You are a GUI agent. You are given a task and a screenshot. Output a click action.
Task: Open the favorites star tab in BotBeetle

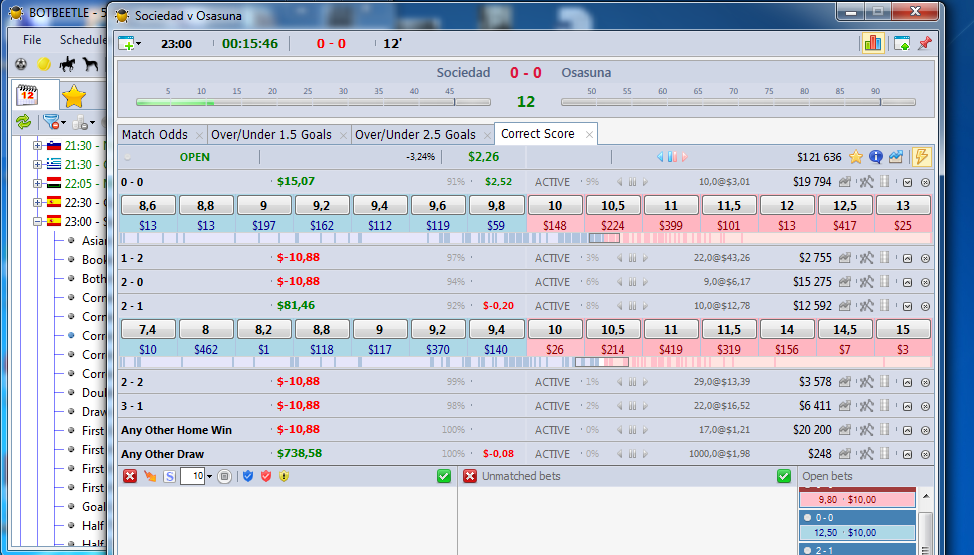[x=73, y=96]
